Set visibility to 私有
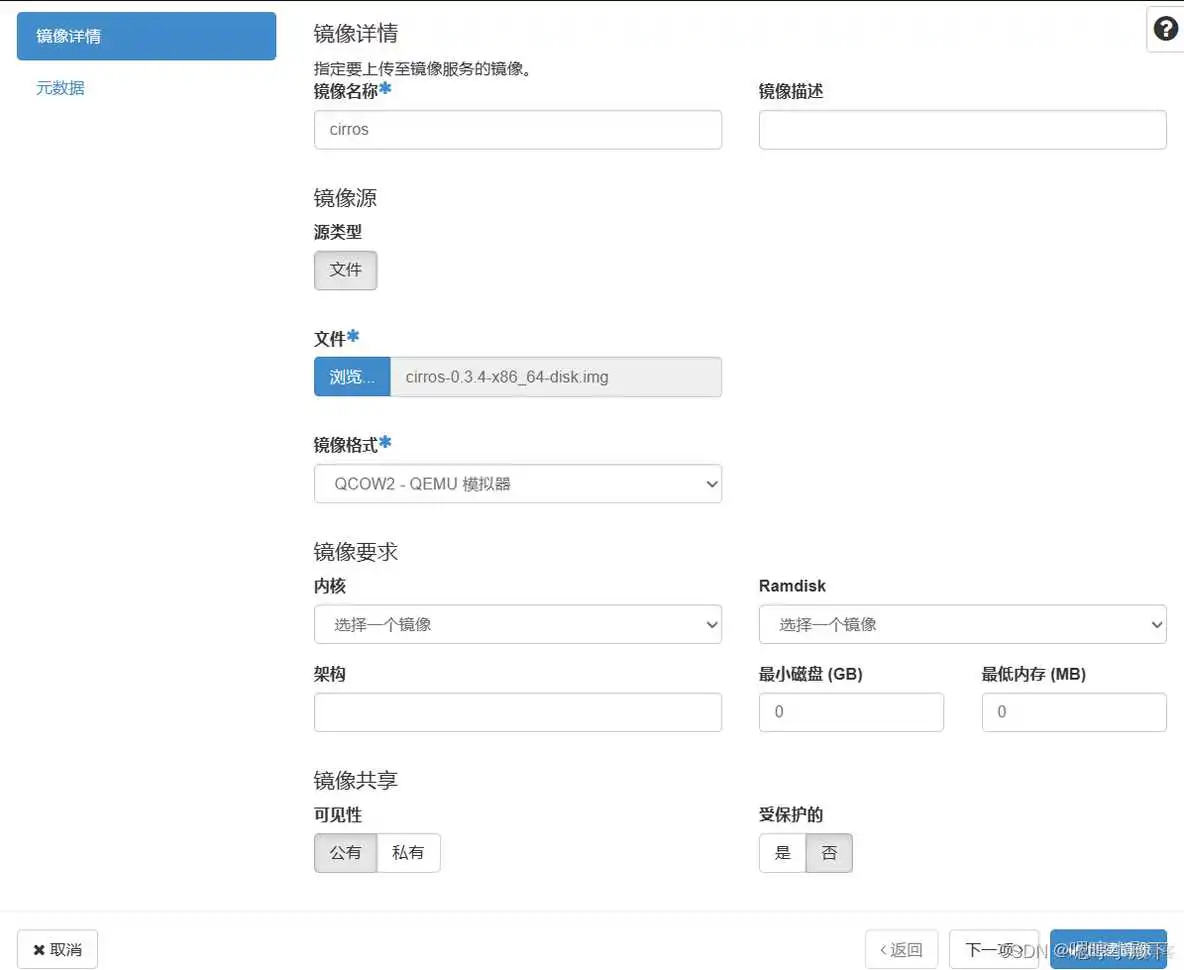Image resolution: width=1184 pixels, height=970 pixels. [x=409, y=853]
